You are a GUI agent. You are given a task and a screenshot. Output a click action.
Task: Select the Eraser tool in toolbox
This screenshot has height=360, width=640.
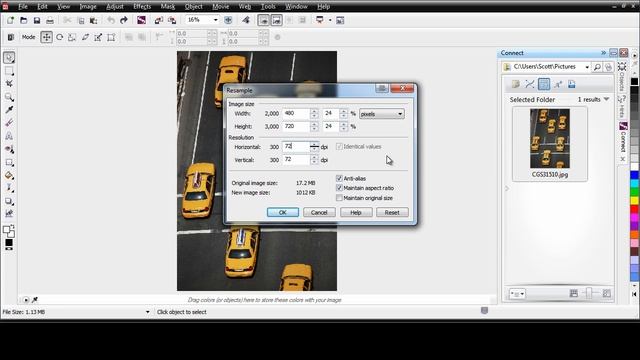coord(9,122)
